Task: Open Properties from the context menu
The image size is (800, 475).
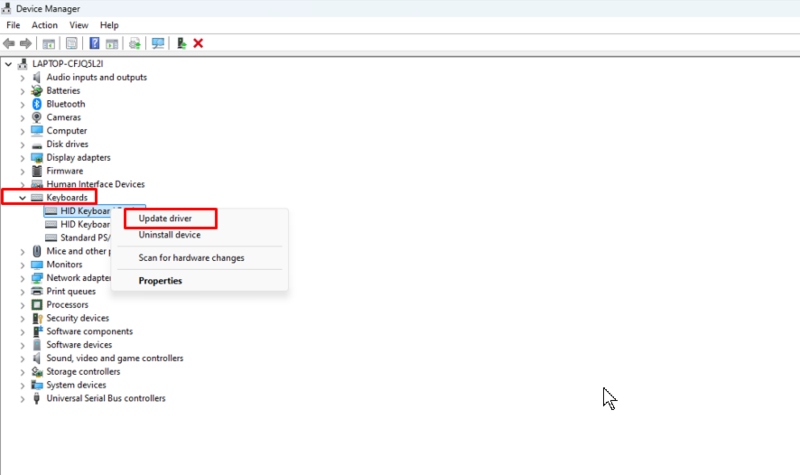Action: (x=160, y=281)
